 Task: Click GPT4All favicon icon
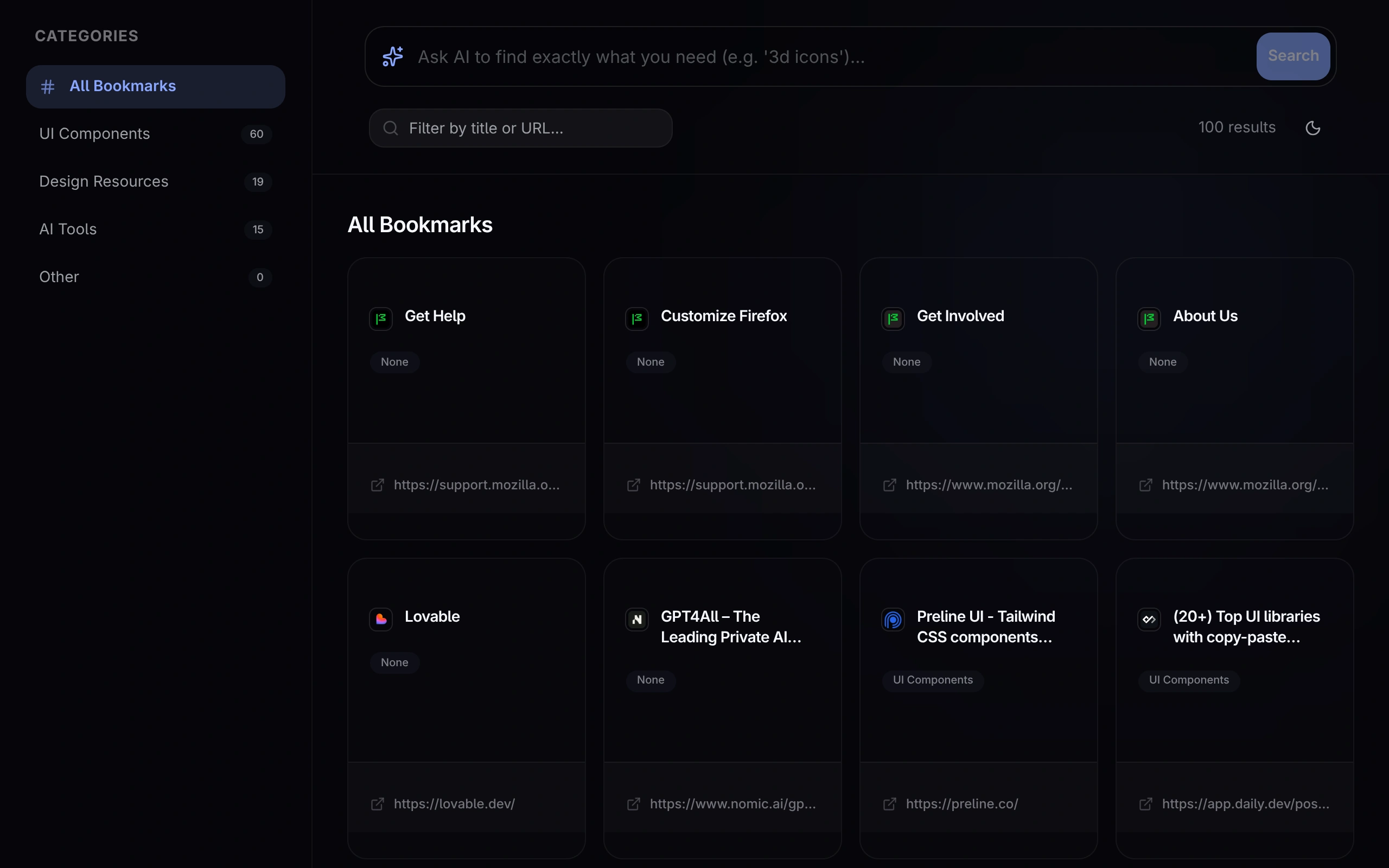click(x=637, y=619)
